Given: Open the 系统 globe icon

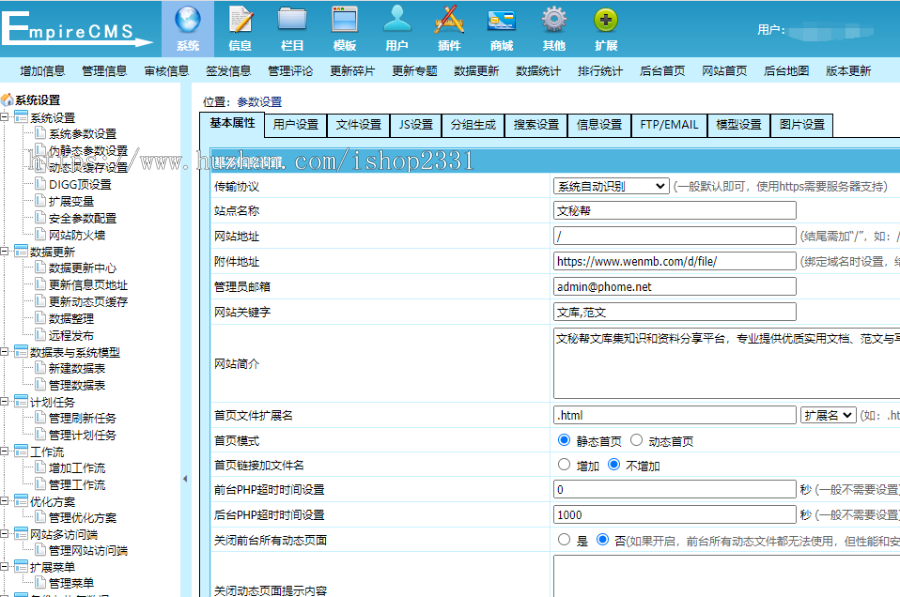Looking at the screenshot, I should coord(188,20).
